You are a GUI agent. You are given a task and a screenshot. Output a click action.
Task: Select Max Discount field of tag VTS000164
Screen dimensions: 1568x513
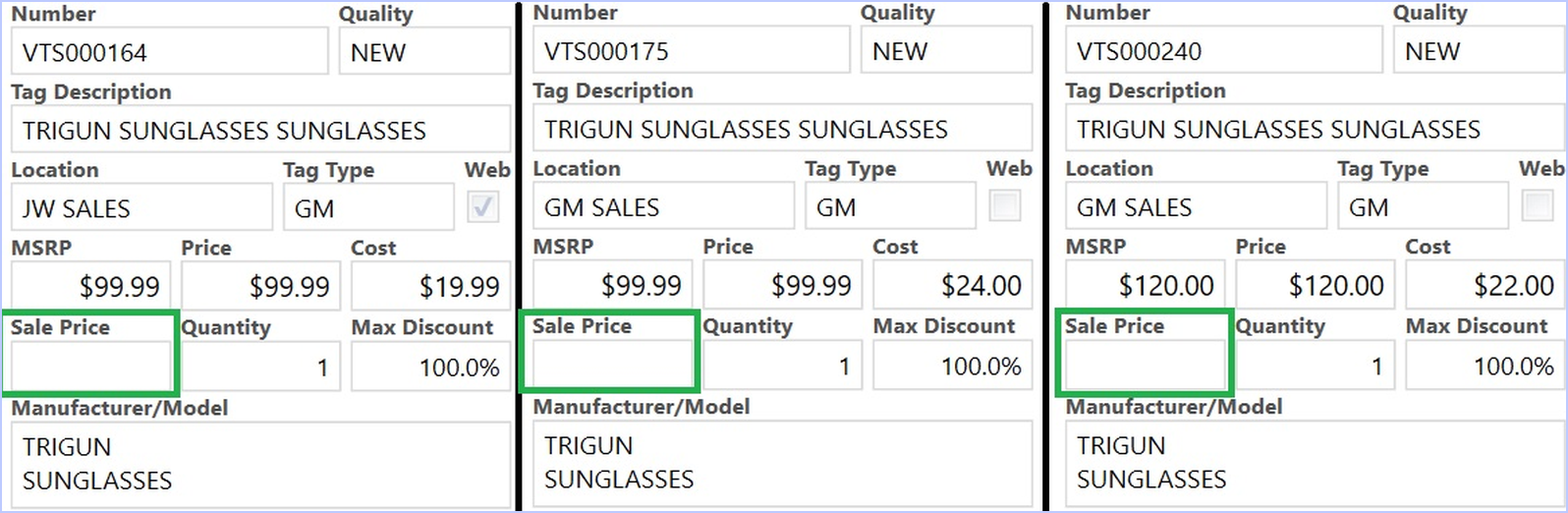[431, 367]
